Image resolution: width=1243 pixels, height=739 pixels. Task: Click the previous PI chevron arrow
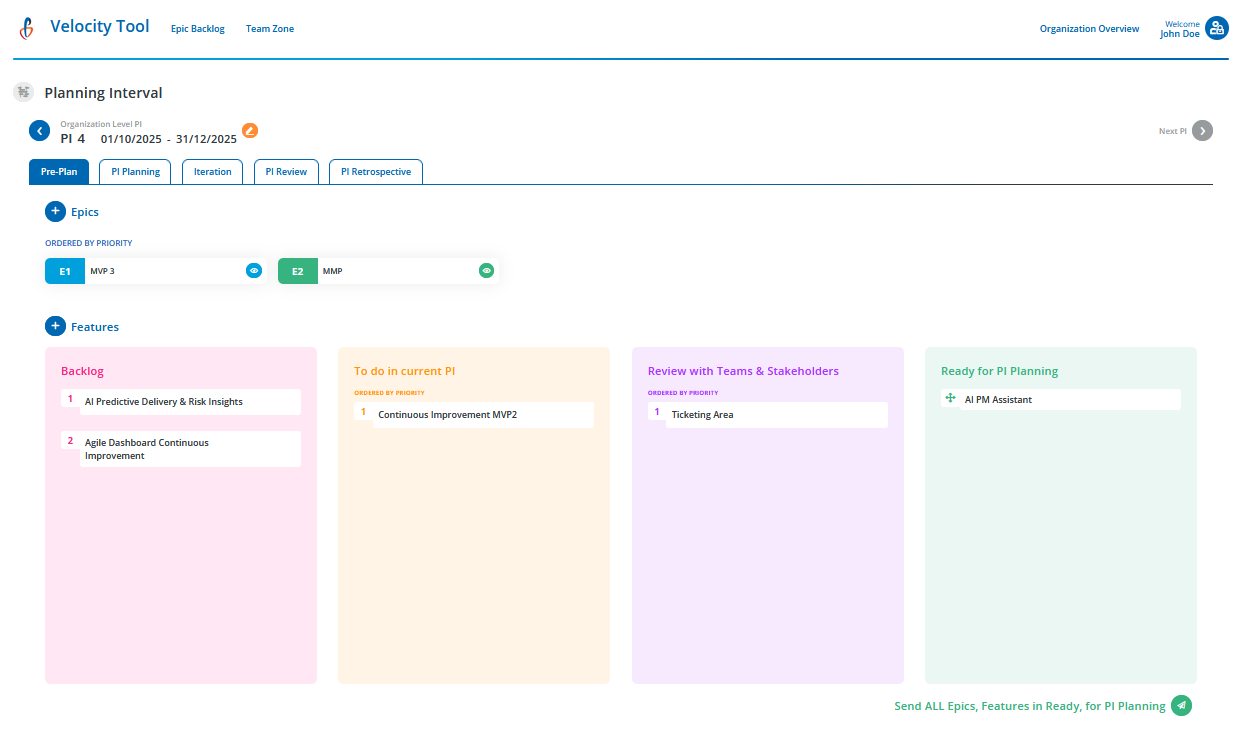coord(39,130)
